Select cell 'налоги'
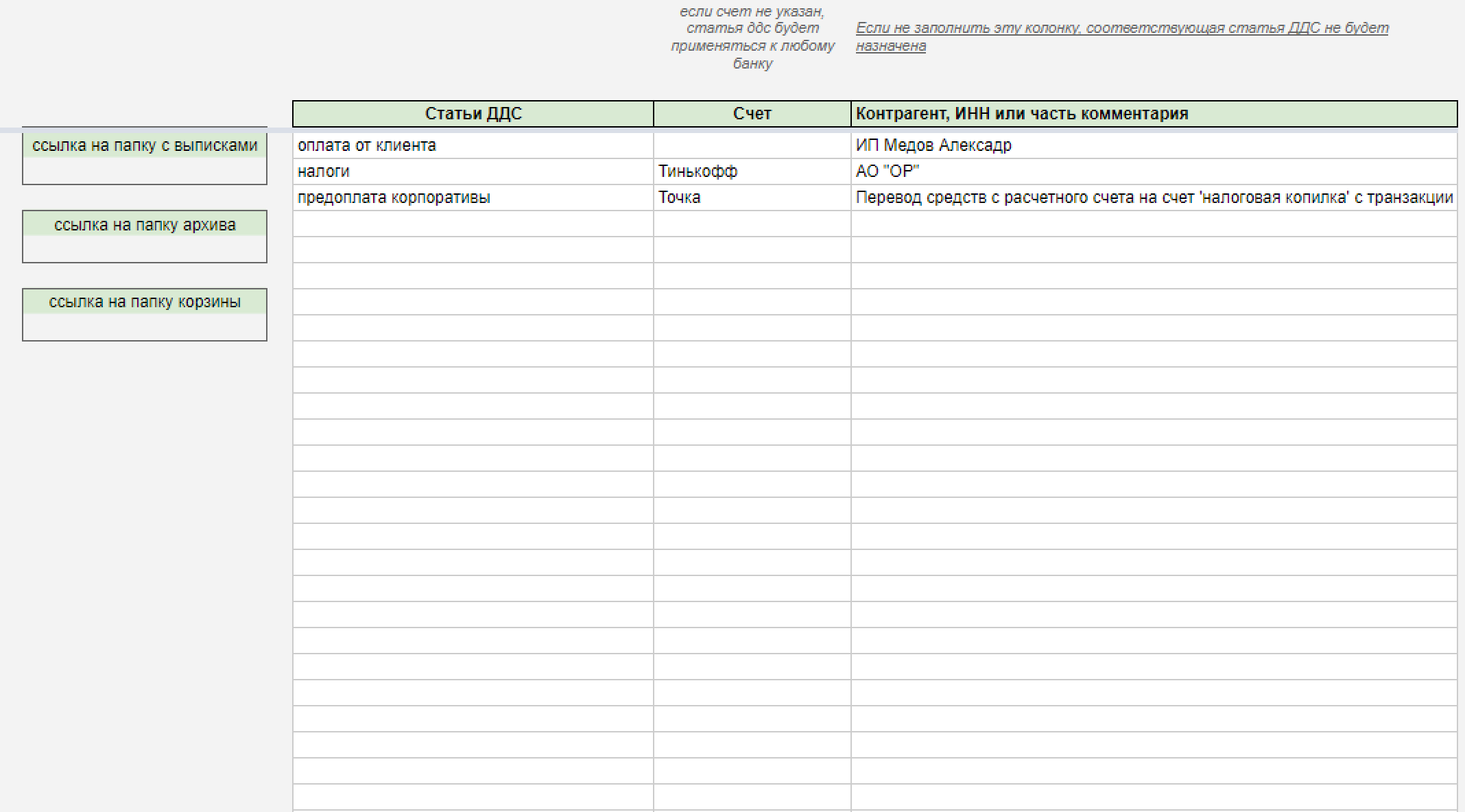This screenshot has width=1465, height=812. (473, 171)
